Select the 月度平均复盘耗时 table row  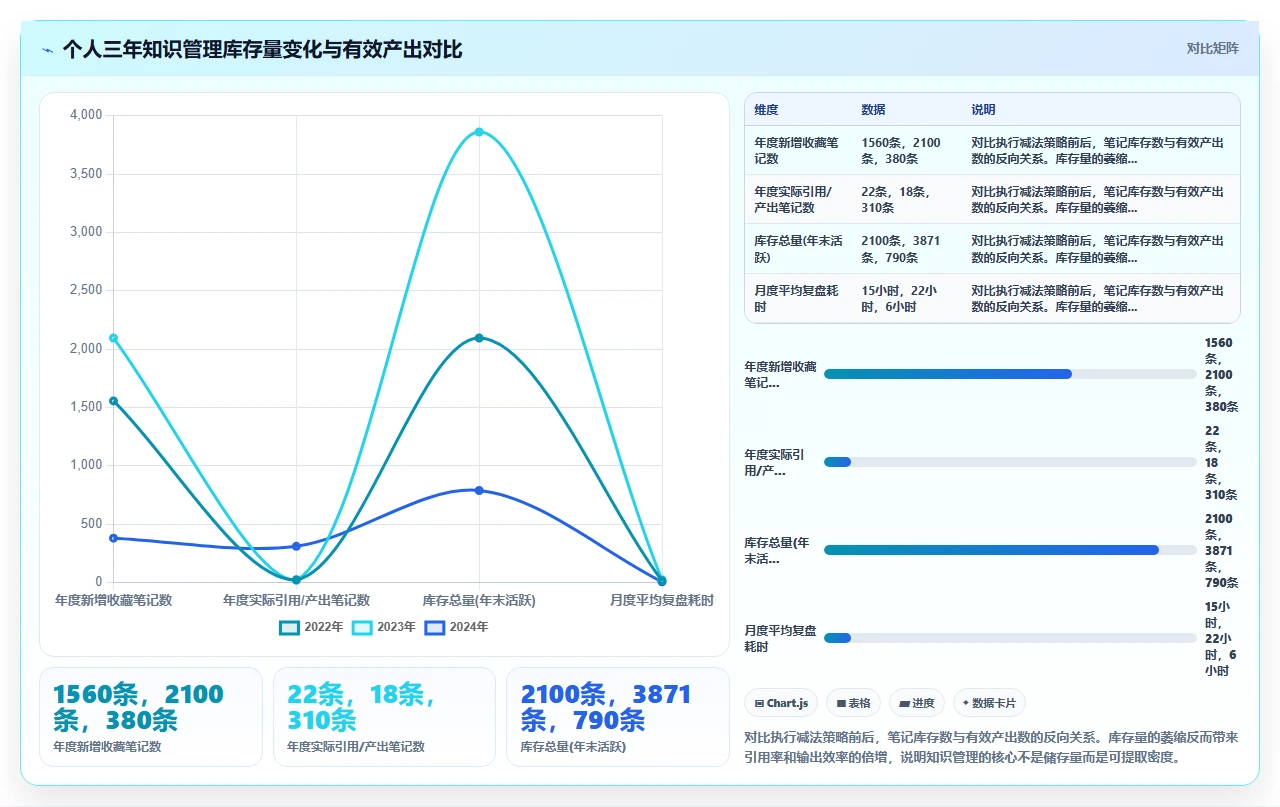coord(992,298)
